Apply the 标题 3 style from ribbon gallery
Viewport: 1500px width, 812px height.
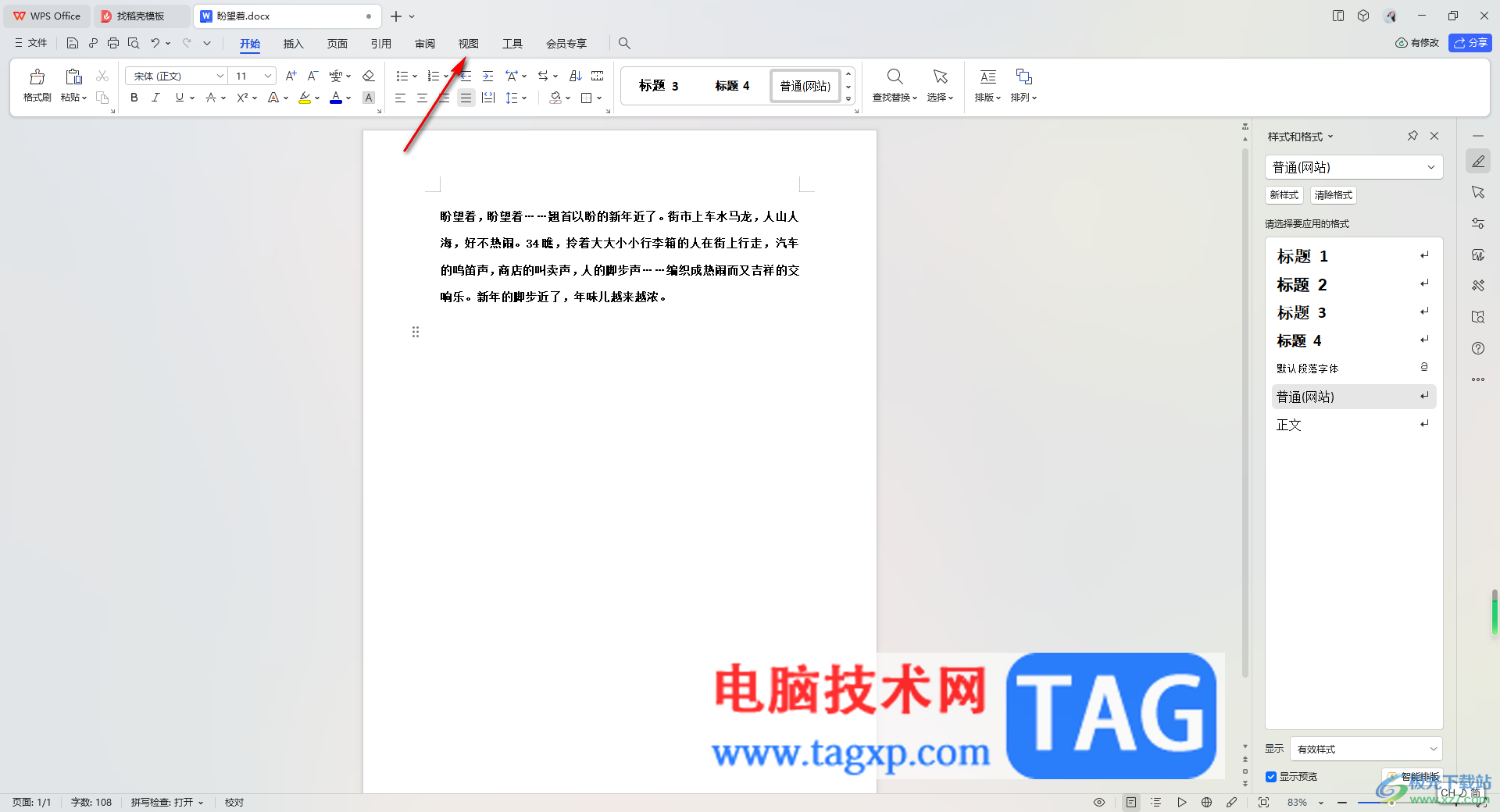click(x=659, y=86)
